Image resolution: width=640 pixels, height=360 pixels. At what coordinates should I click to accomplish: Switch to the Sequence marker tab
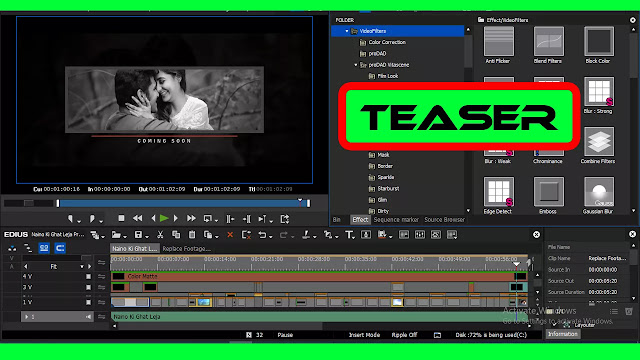click(x=396, y=220)
